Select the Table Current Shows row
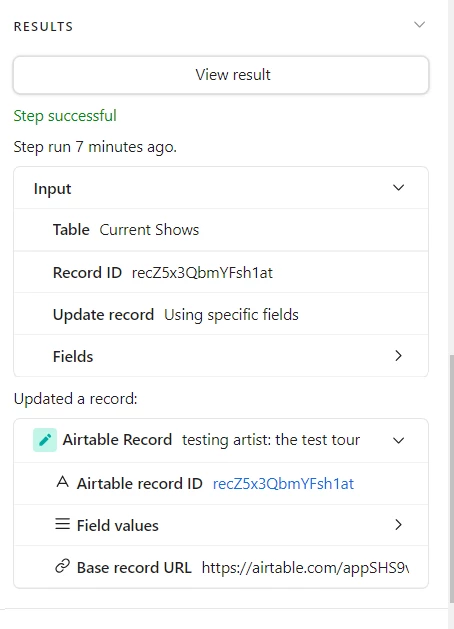454x629 pixels. [x=221, y=230]
